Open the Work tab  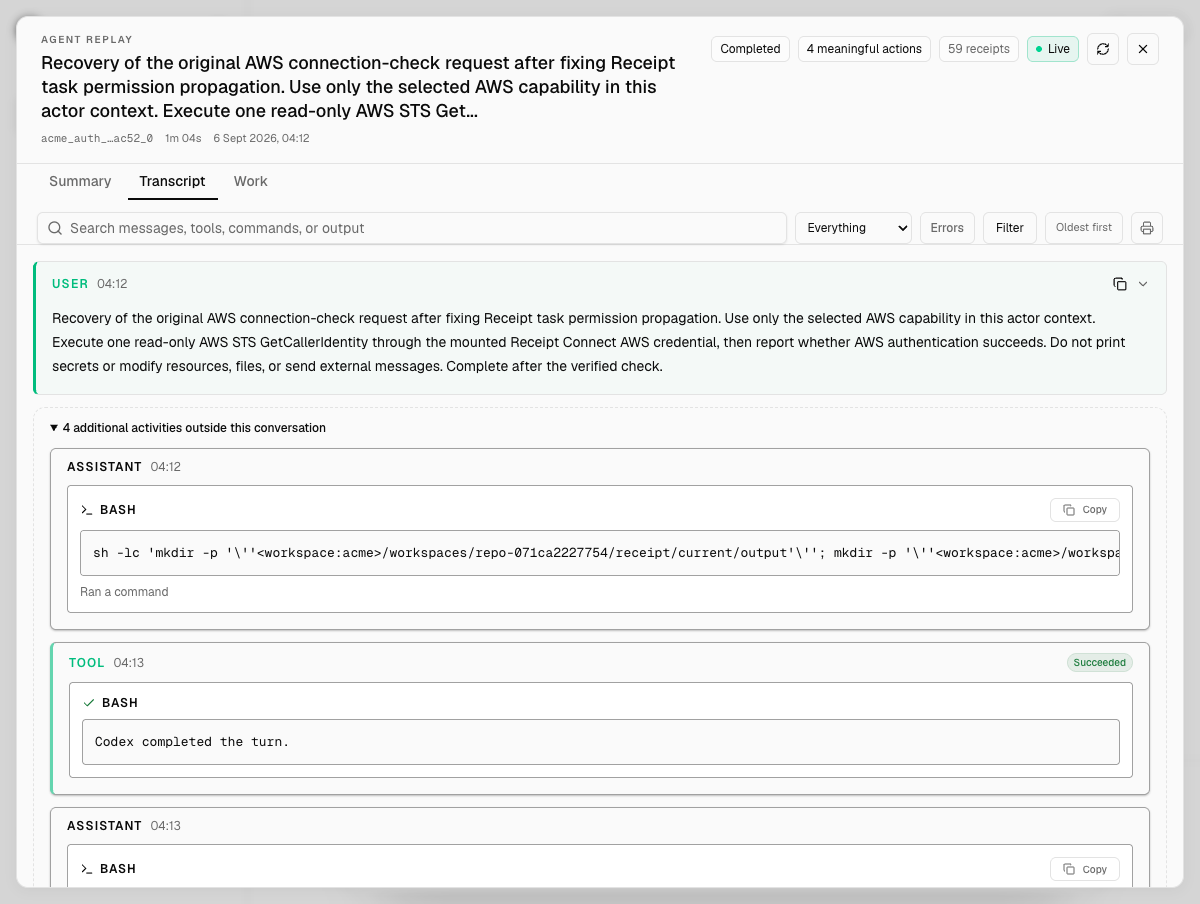(251, 181)
